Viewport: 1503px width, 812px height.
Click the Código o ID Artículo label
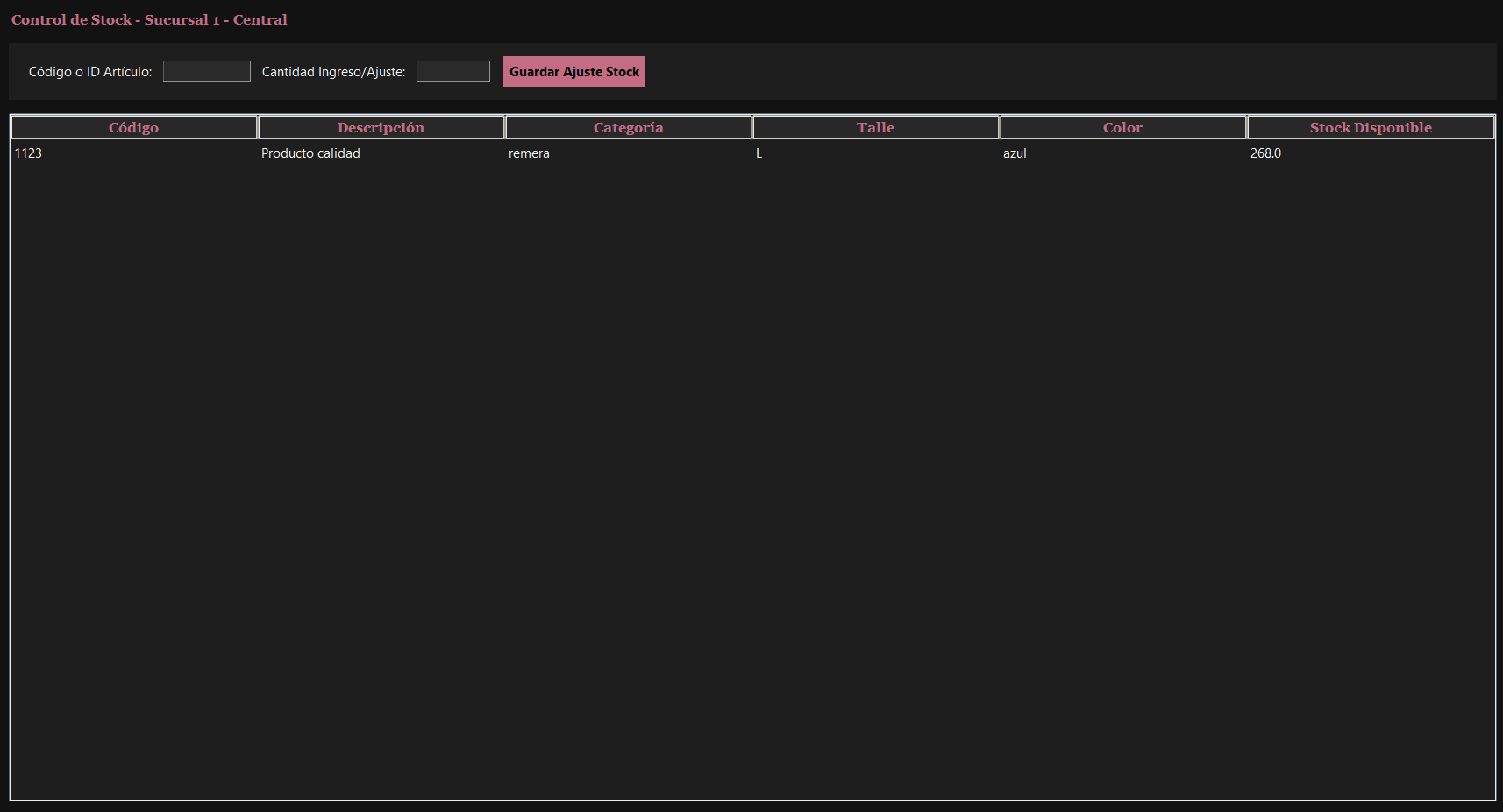pos(90,72)
